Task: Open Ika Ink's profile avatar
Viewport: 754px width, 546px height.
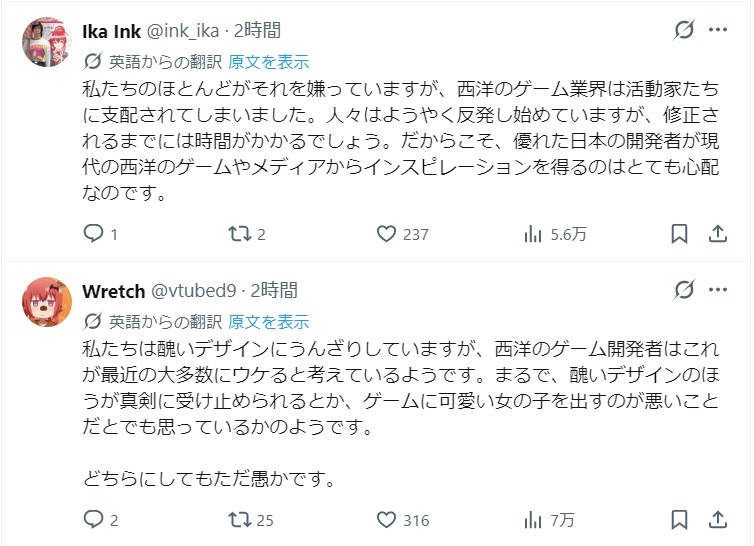Action: 47,42
